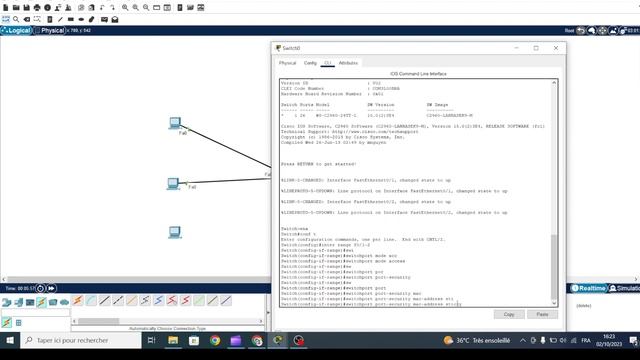
Task: Switch to Realtime mode
Action: (x=588, y=288)
